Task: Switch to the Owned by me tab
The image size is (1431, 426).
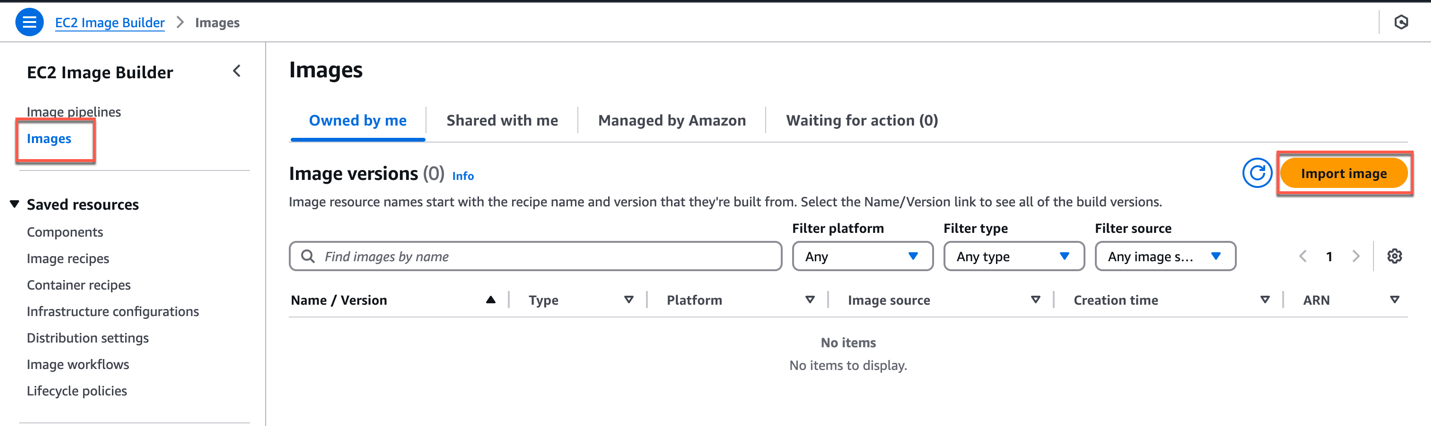Action: coord(358,120)
